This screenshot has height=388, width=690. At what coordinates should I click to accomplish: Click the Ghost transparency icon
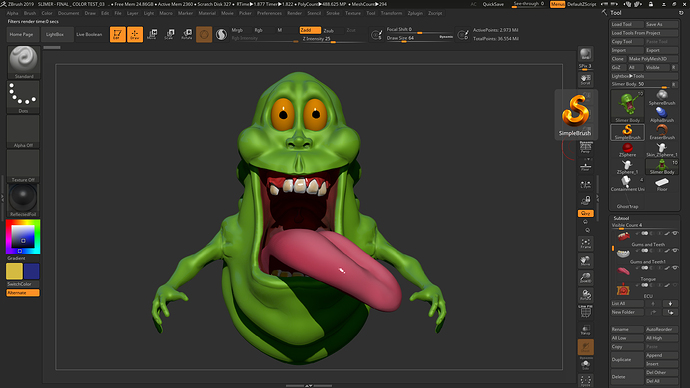pyautogui.click(x=585, y=347)
